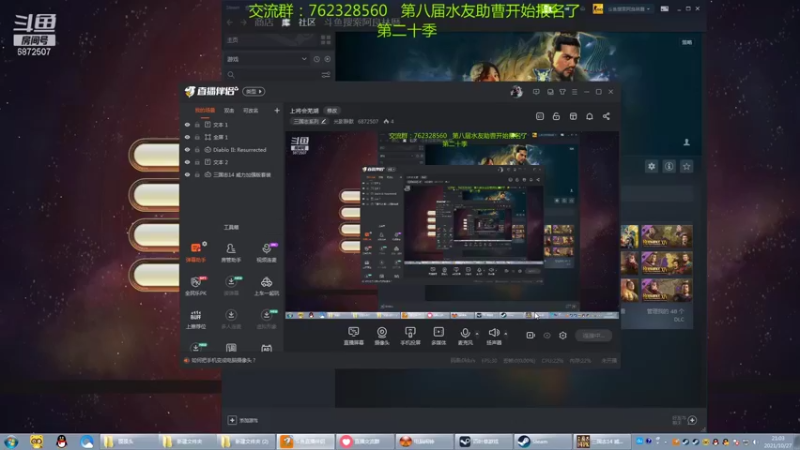Open tip 如何把手机变成电脑摄像头

pos(223,360)
